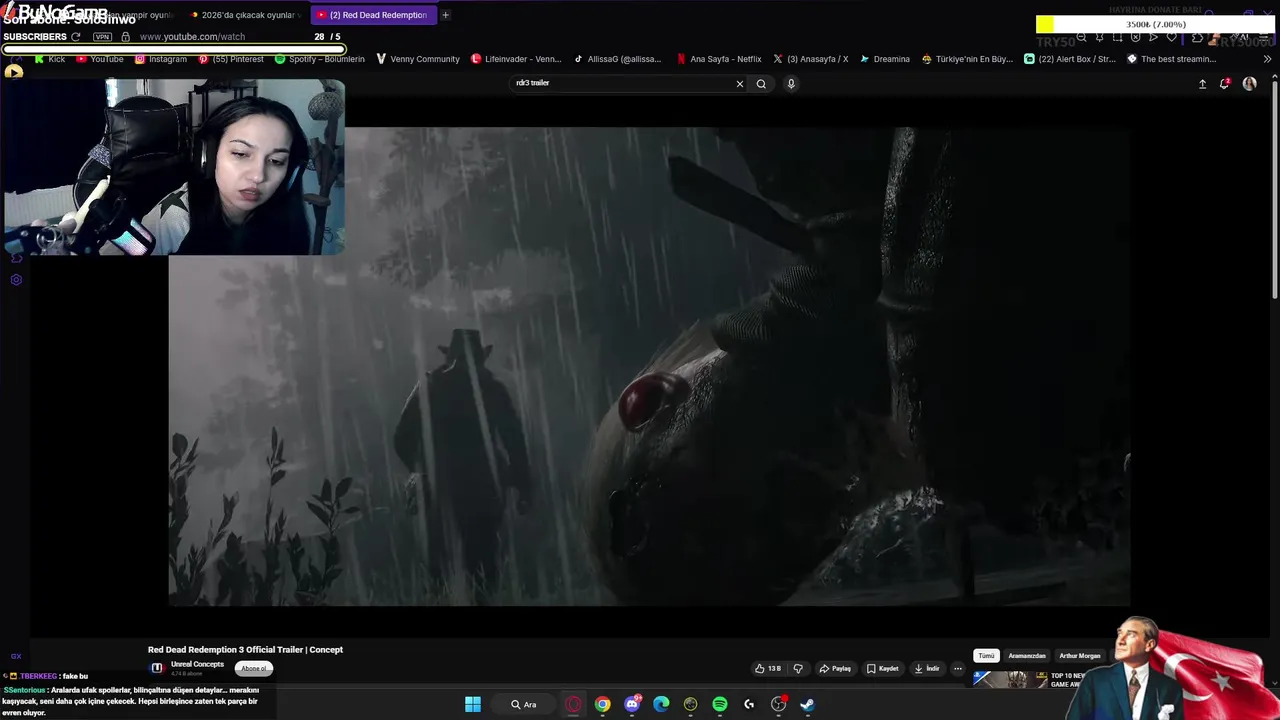This screenshot has width=1280, height=720.
Task: Open the Alert Box / Str... bookmark
Action: click(x=1070, y=59)
